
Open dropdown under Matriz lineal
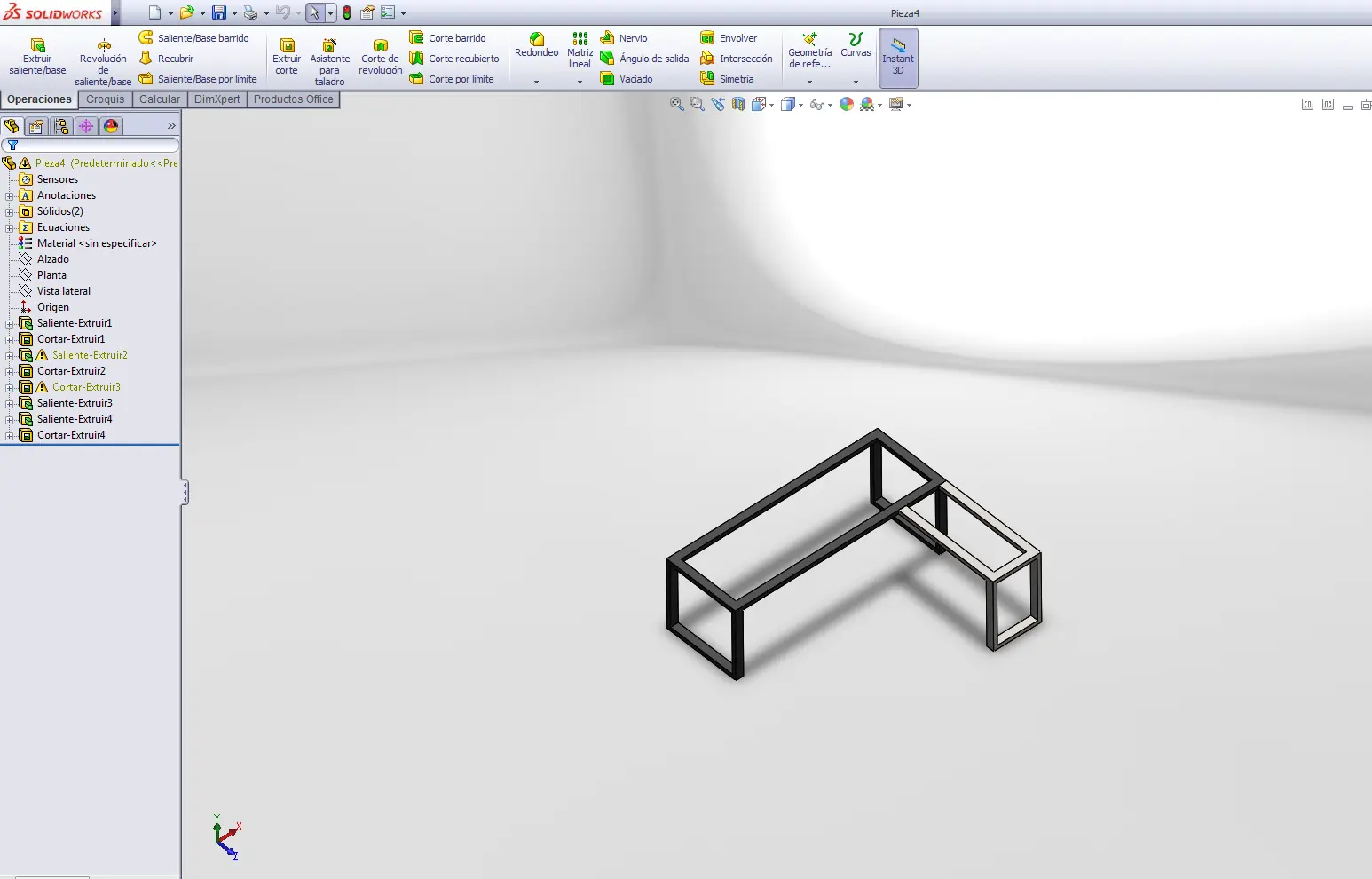pos(580,82)
